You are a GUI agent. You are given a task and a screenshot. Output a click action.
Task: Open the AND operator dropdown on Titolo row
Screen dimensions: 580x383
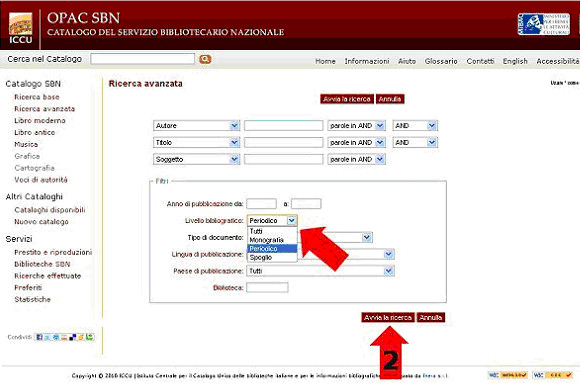click(415, 142)
